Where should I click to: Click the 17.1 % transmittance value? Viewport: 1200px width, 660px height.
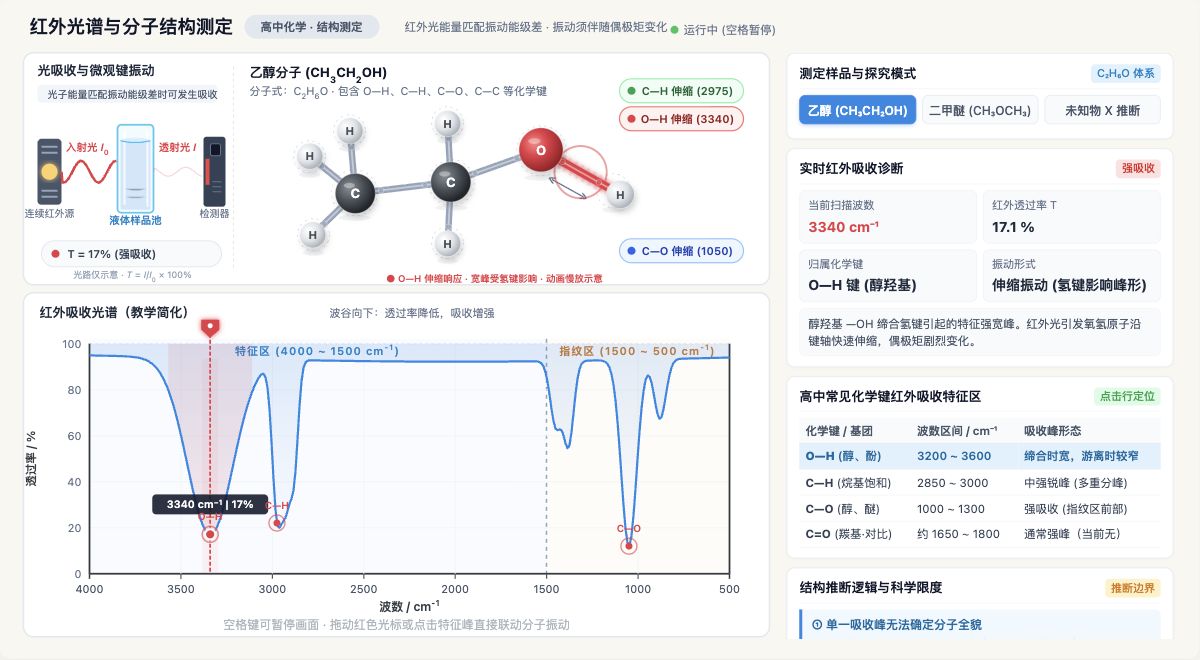coord(1013,227)
